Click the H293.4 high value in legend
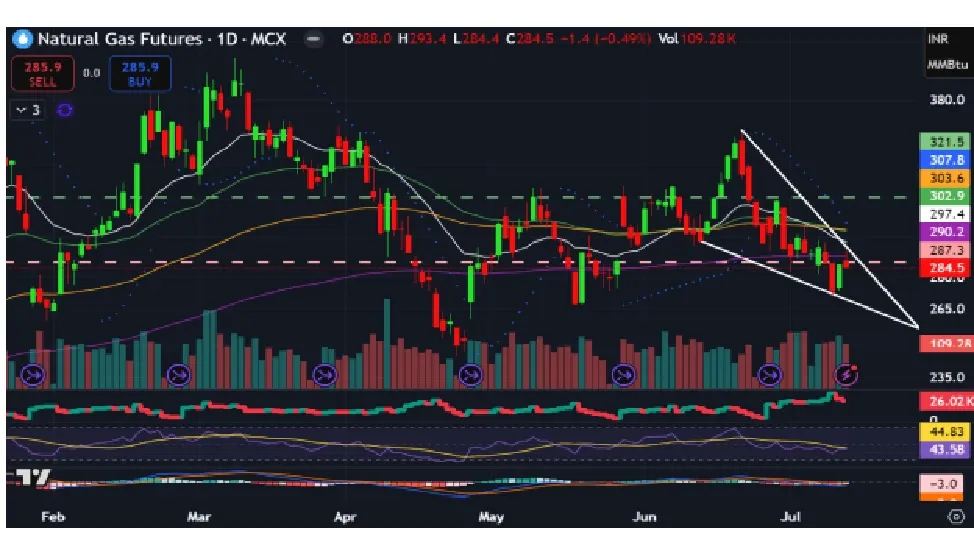The height and width of the screenshot is (548, 974). (x=422, y=39)
